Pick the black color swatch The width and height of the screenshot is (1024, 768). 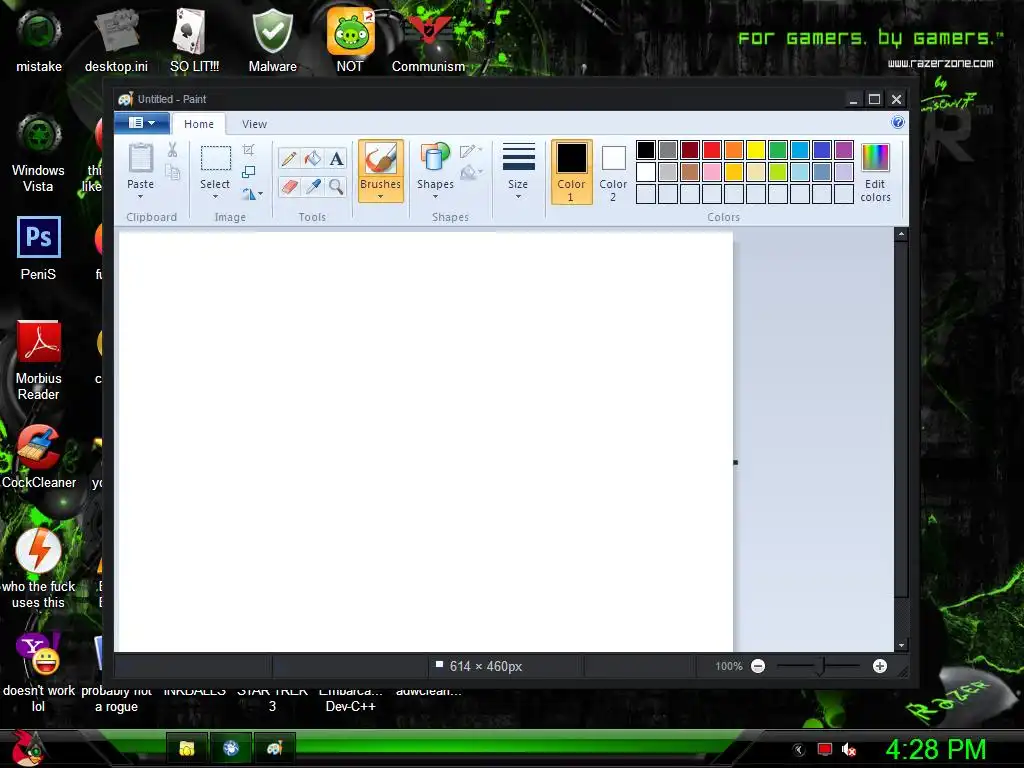(x=646, y=150)
